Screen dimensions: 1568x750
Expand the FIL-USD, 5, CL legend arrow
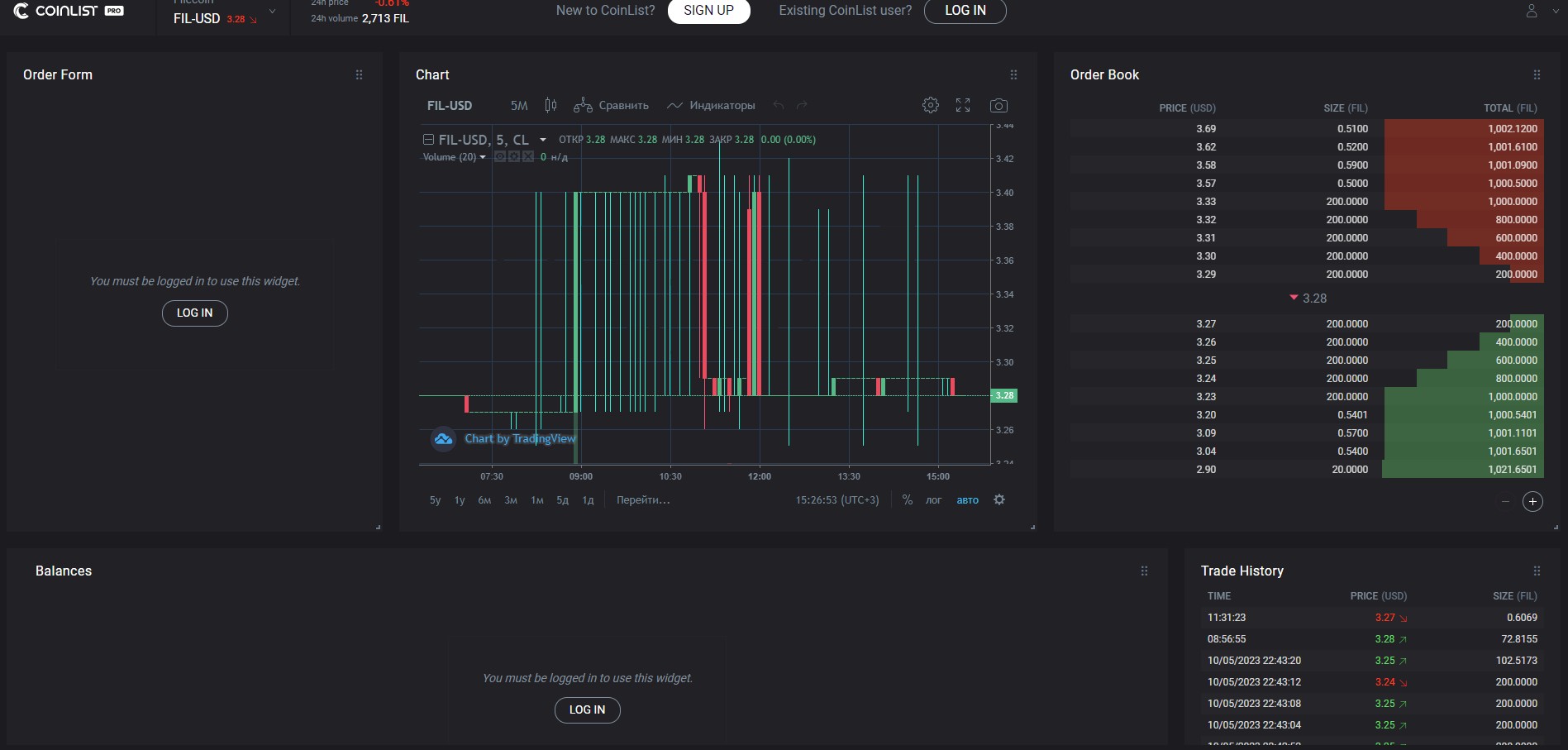pyautogui.click(x=543, y=140)
